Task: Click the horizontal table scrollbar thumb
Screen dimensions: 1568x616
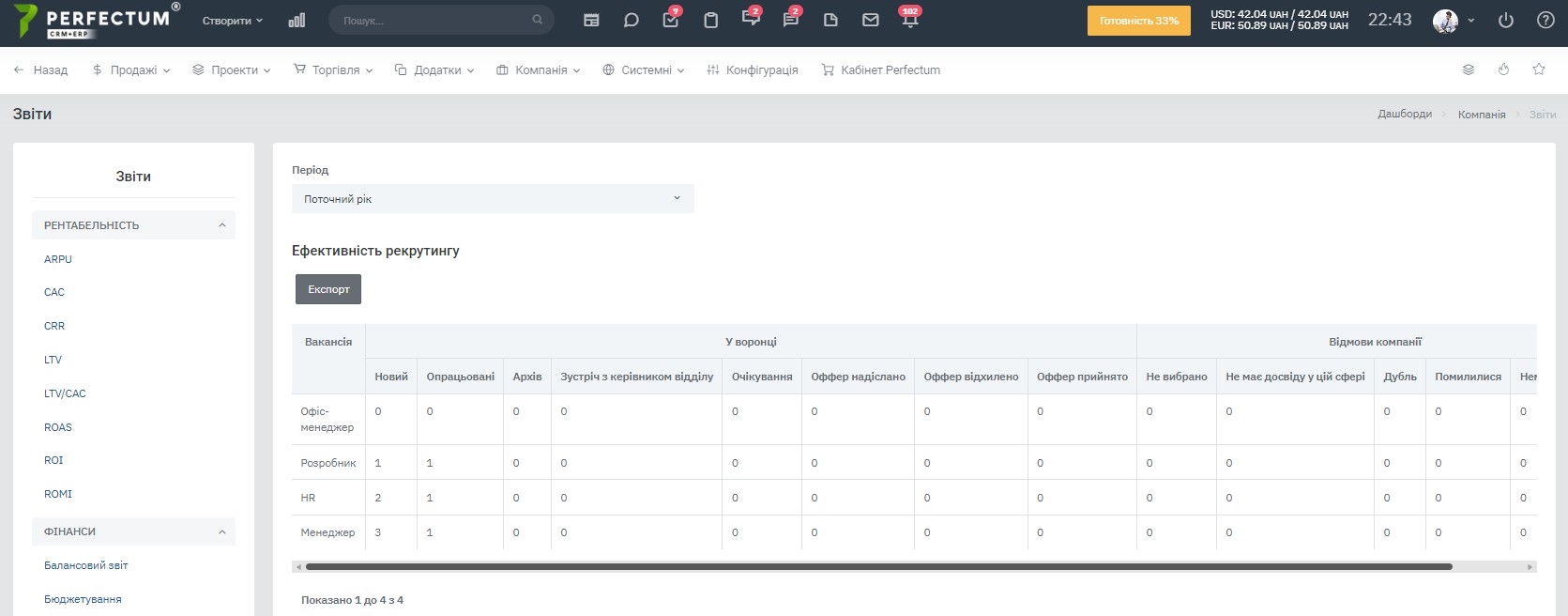Action: click(879, 567)
